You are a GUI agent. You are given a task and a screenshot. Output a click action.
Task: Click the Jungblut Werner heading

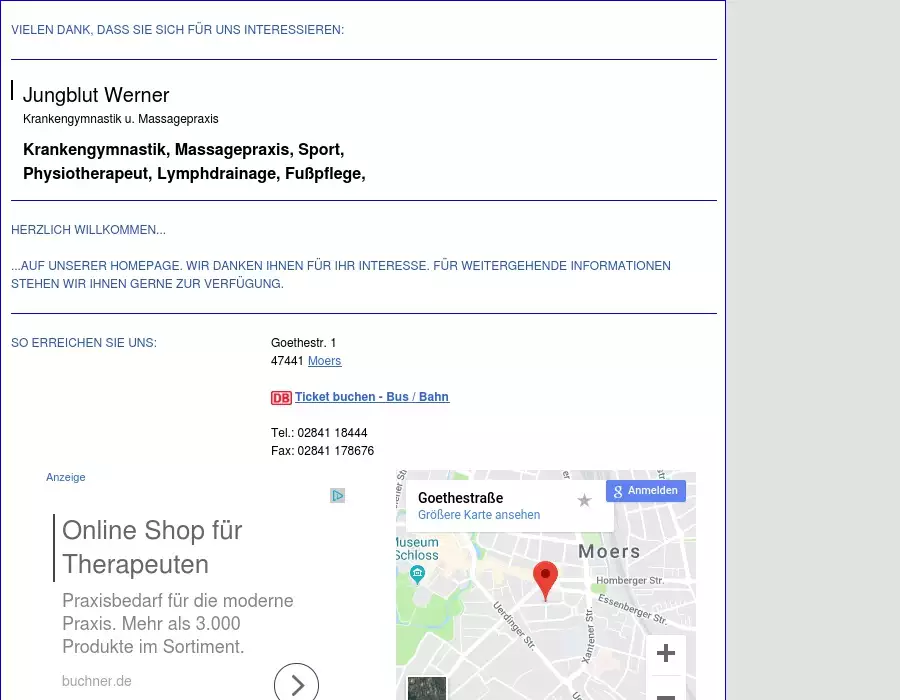pos(96,95)
